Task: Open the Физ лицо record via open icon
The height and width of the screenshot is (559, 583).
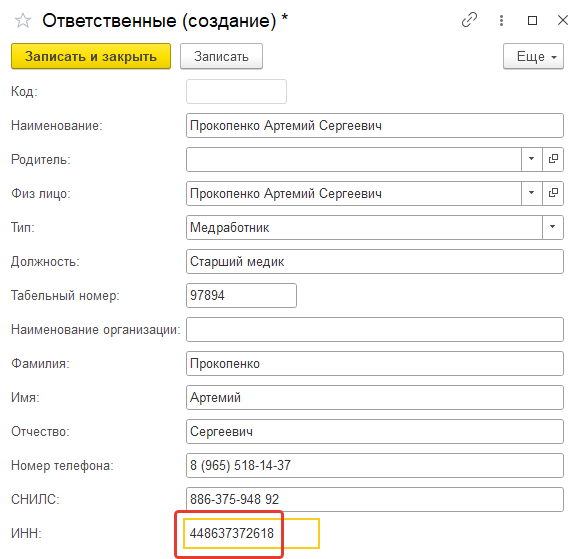Action: (x=553, y=193)
